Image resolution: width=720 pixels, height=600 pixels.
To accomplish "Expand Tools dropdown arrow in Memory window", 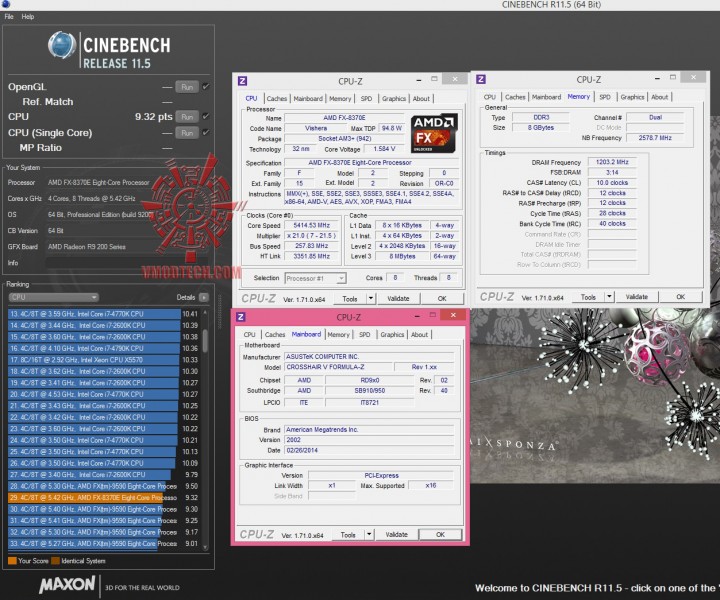I will (x=609, y=297).
